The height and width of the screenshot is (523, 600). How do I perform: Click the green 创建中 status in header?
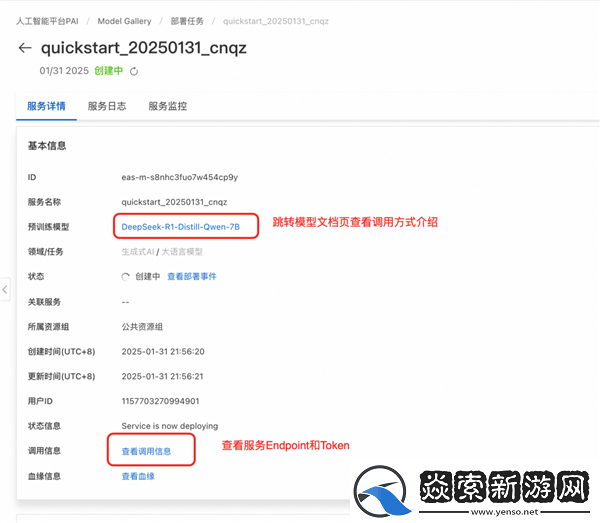coord(109,71)
